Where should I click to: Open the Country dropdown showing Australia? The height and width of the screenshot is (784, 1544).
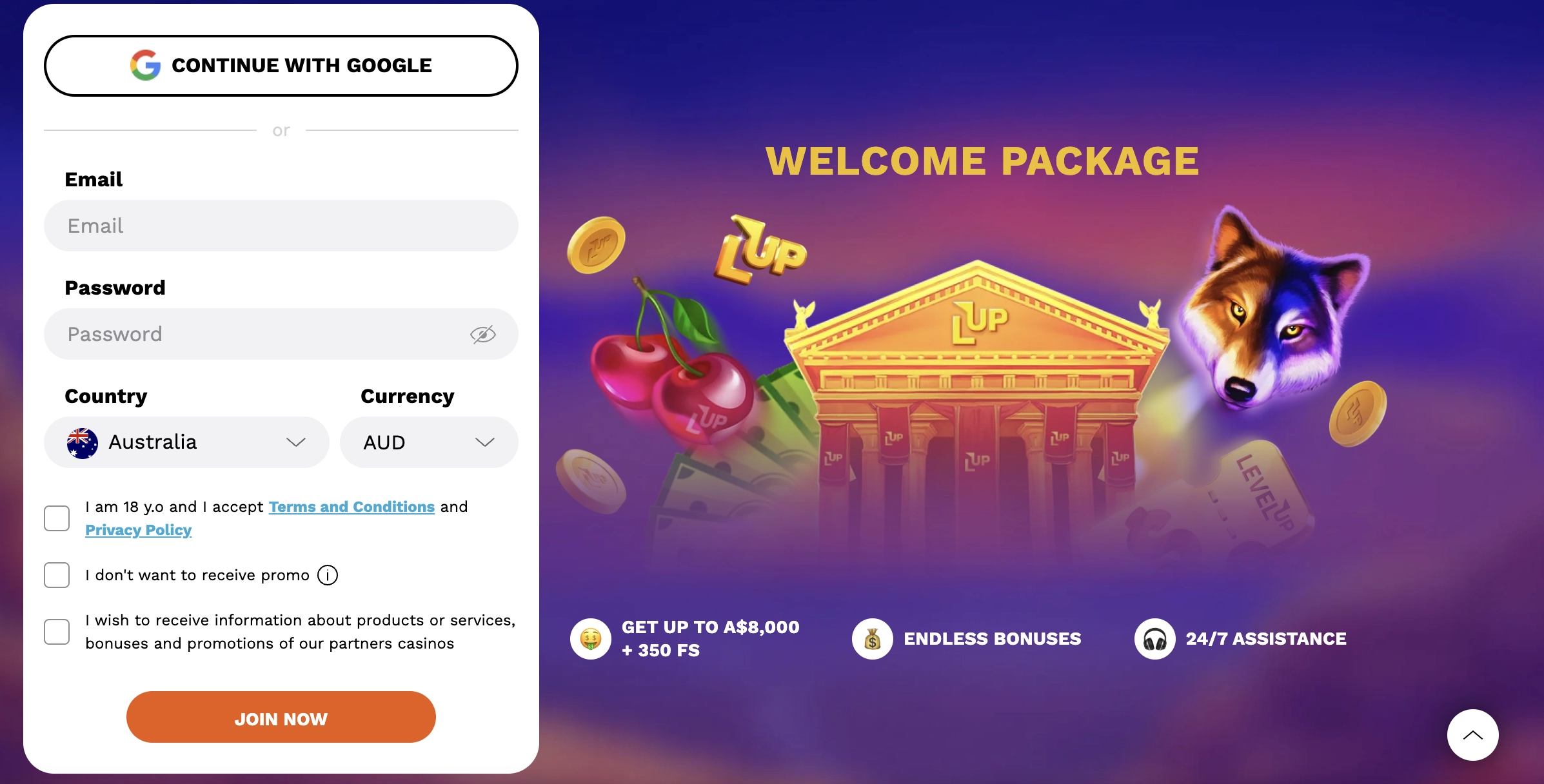tap(187, 442)
